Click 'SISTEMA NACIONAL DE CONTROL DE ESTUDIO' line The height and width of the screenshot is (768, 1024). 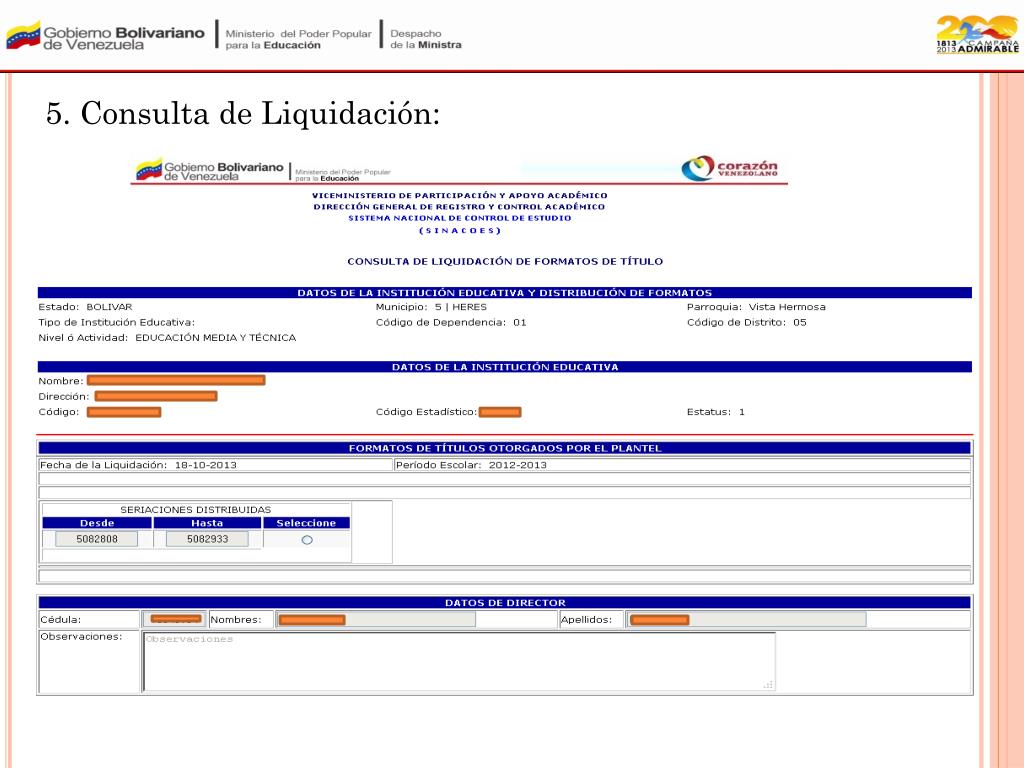460,218
